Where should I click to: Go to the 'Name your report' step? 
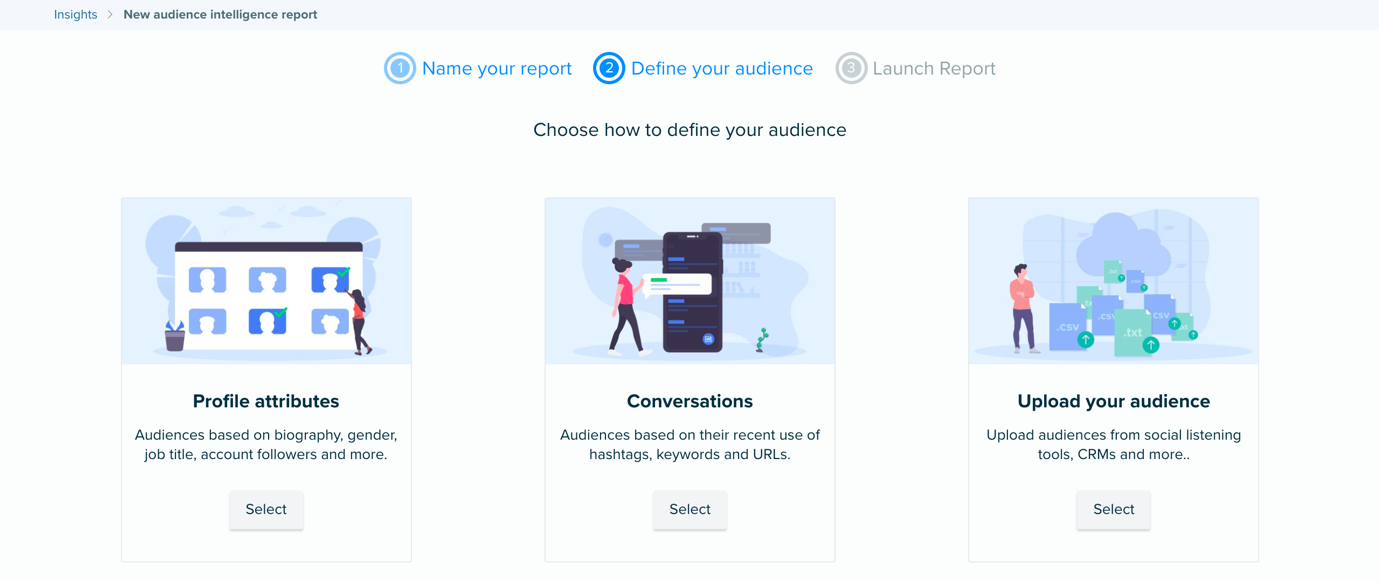[497, 68]
